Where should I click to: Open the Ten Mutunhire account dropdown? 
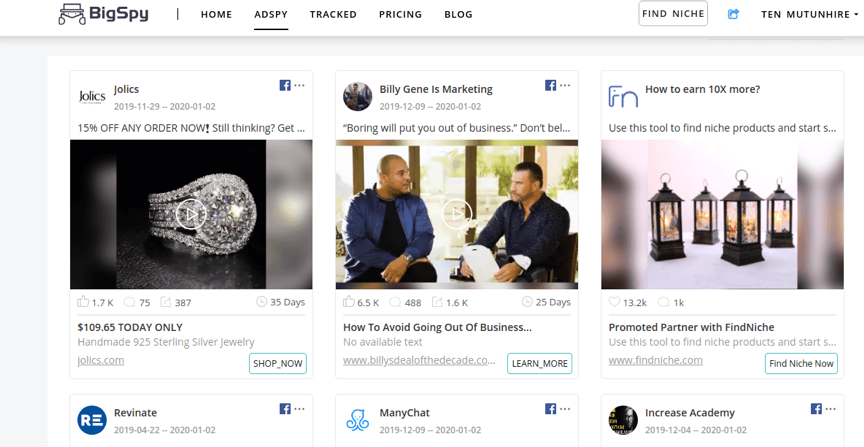point(810,15)
